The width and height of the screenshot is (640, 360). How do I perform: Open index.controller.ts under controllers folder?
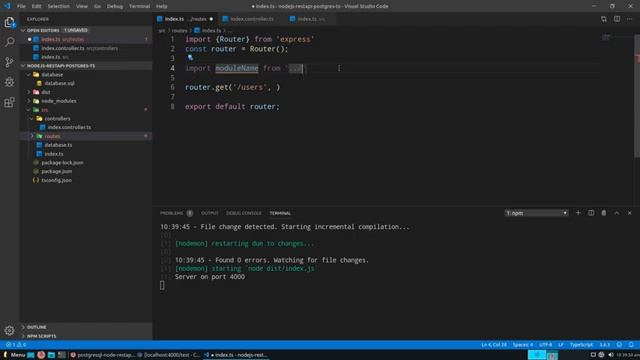click(69, 127)
